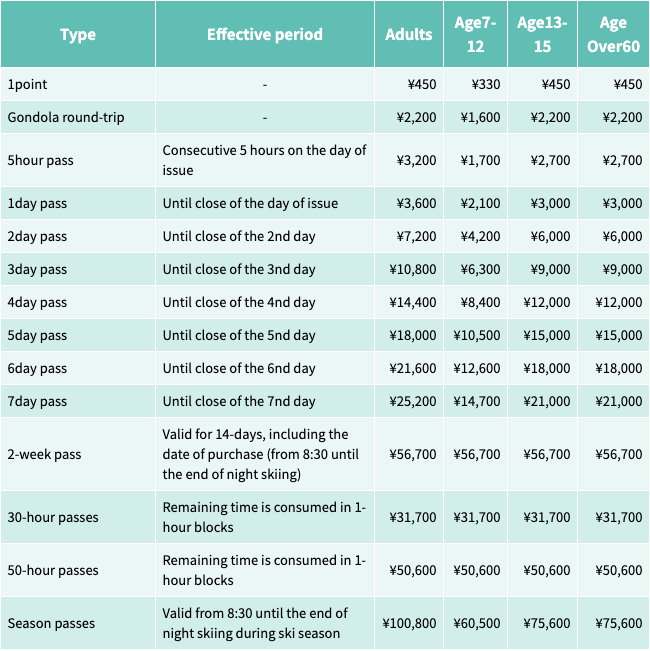
Task: Select the Age7-12 column header
Action: (476, 34)
